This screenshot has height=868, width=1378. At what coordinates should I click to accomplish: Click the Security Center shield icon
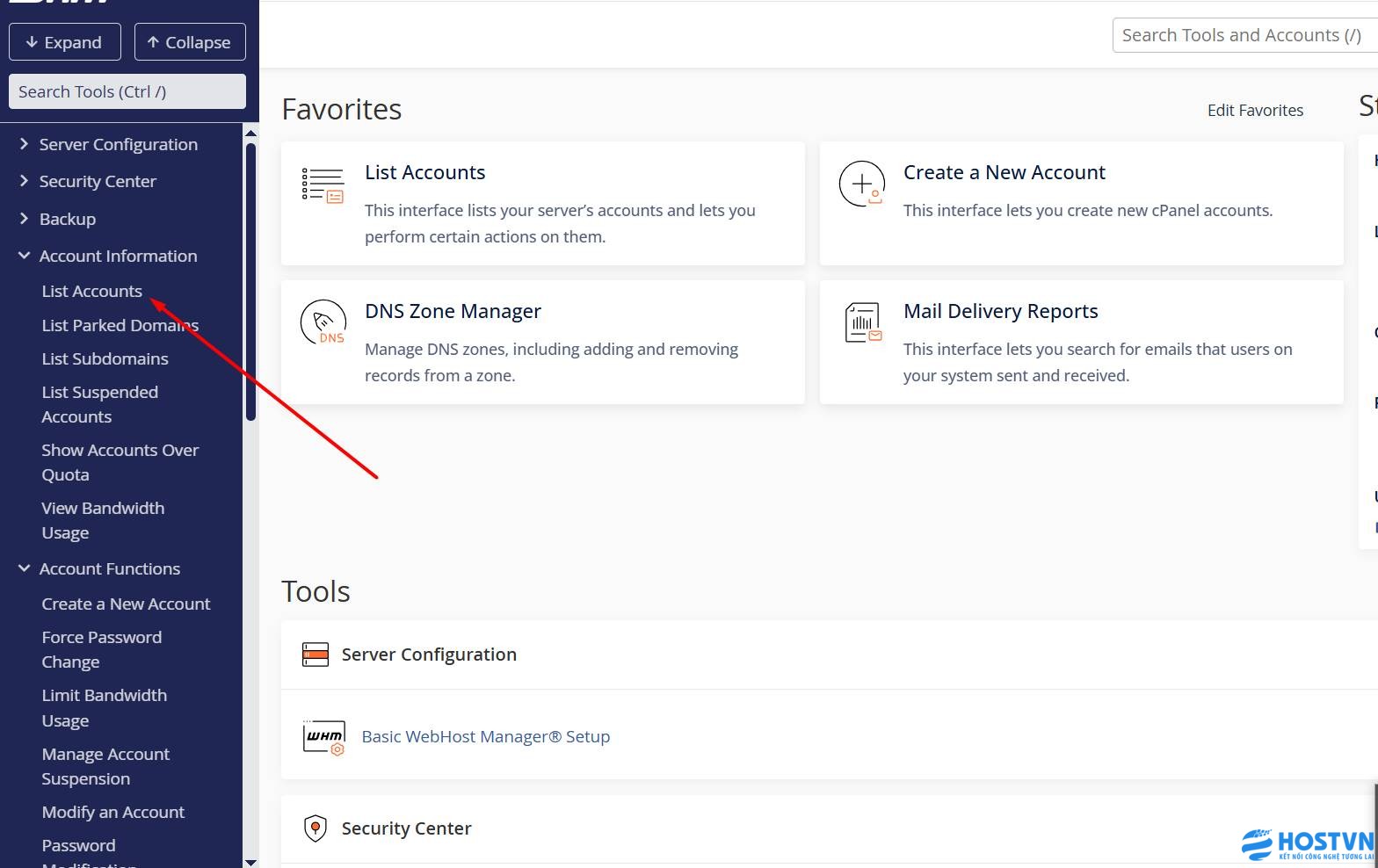(315, 828)
